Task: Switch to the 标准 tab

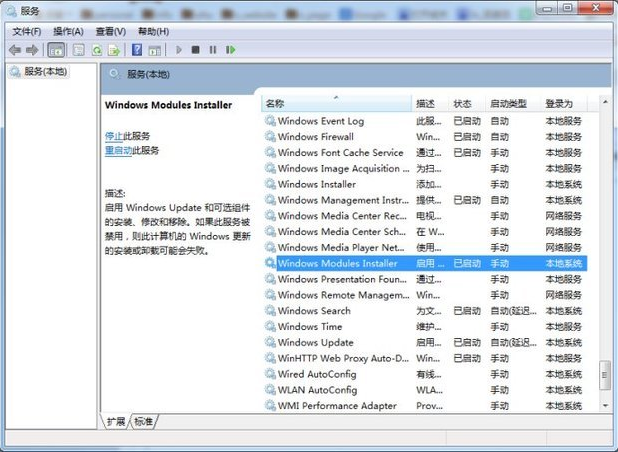Action: [144, 422]
